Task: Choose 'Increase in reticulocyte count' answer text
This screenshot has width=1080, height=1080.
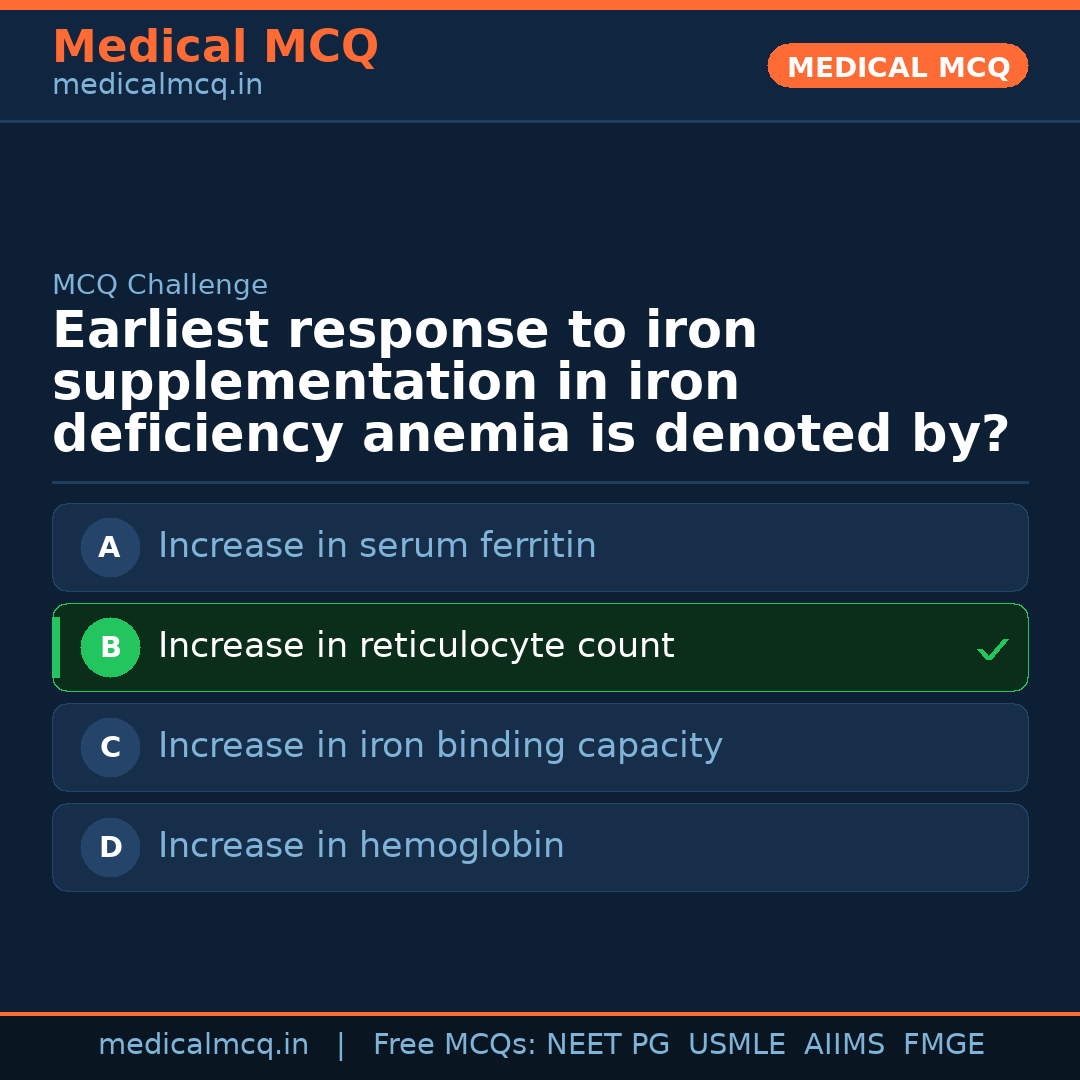Action: (416, 646)
